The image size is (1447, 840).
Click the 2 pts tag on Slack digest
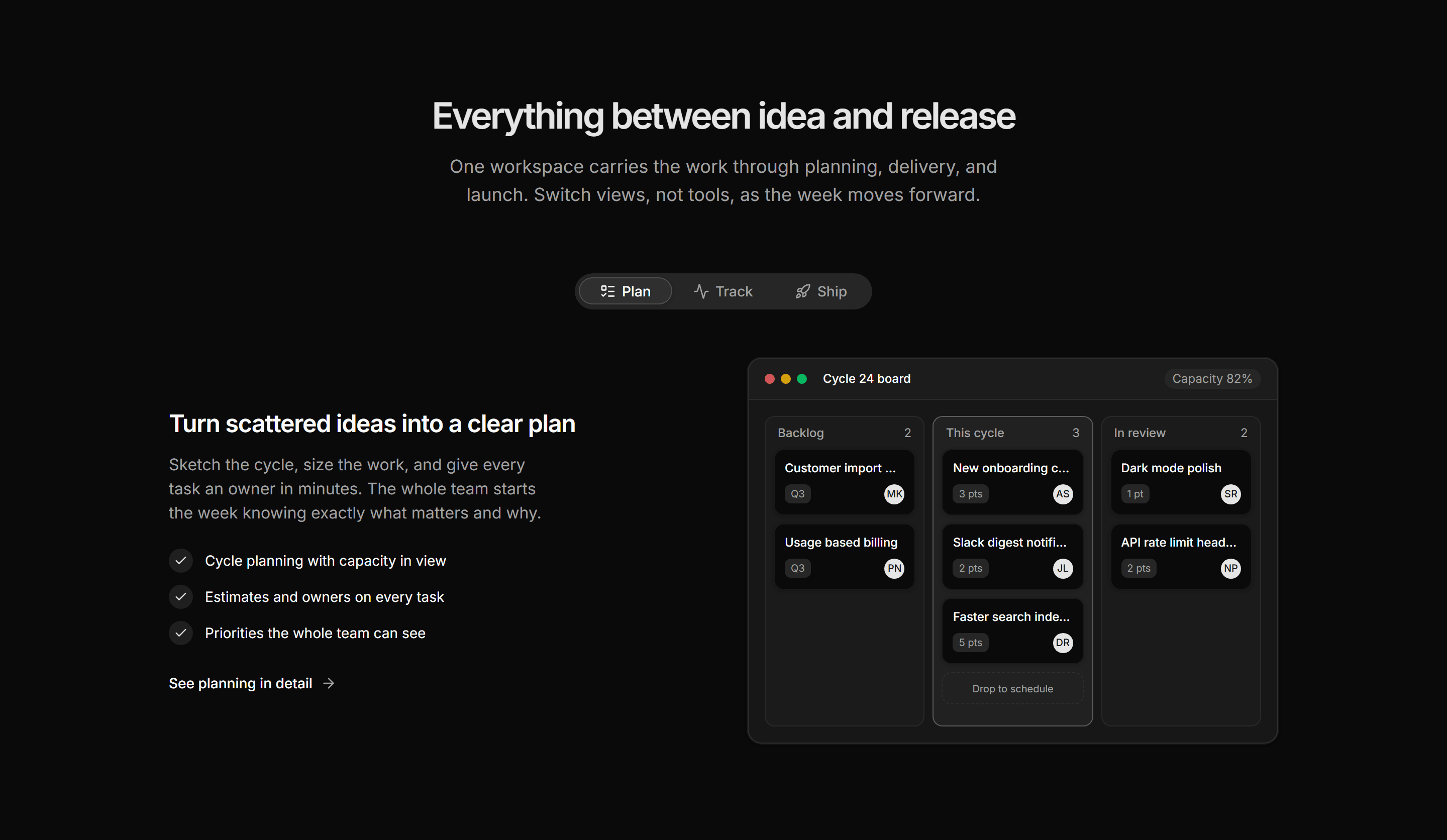tap(970, 568)
